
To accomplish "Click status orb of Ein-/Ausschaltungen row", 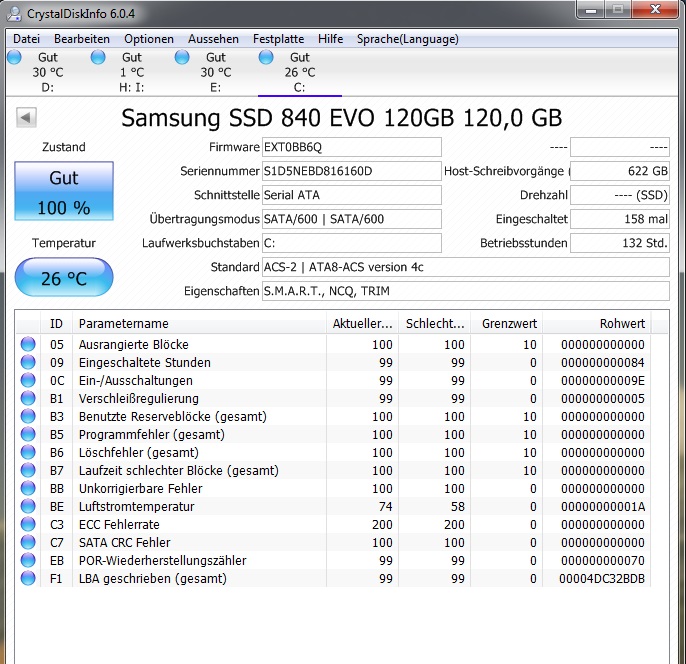I will click(28, 380).
